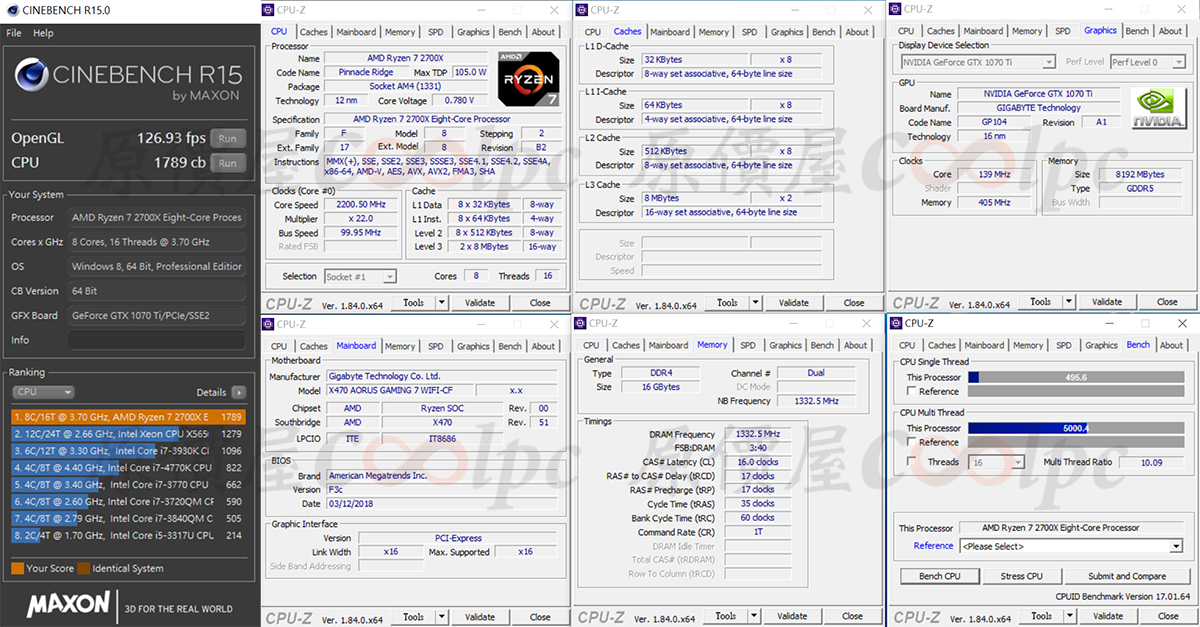Click the Multi Thread This Processor bar showing 5000.4
The image size is (1200, 627).
pos(1075,428)
